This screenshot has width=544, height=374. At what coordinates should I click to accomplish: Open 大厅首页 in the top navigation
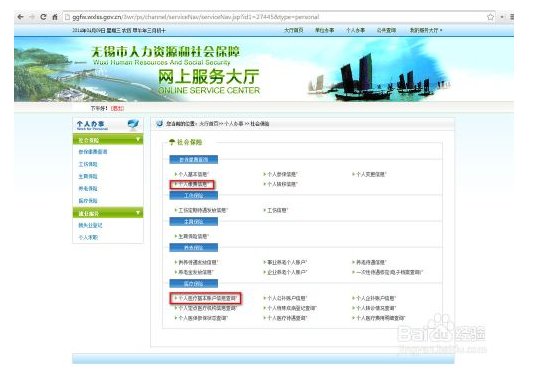tap(294, 30)
